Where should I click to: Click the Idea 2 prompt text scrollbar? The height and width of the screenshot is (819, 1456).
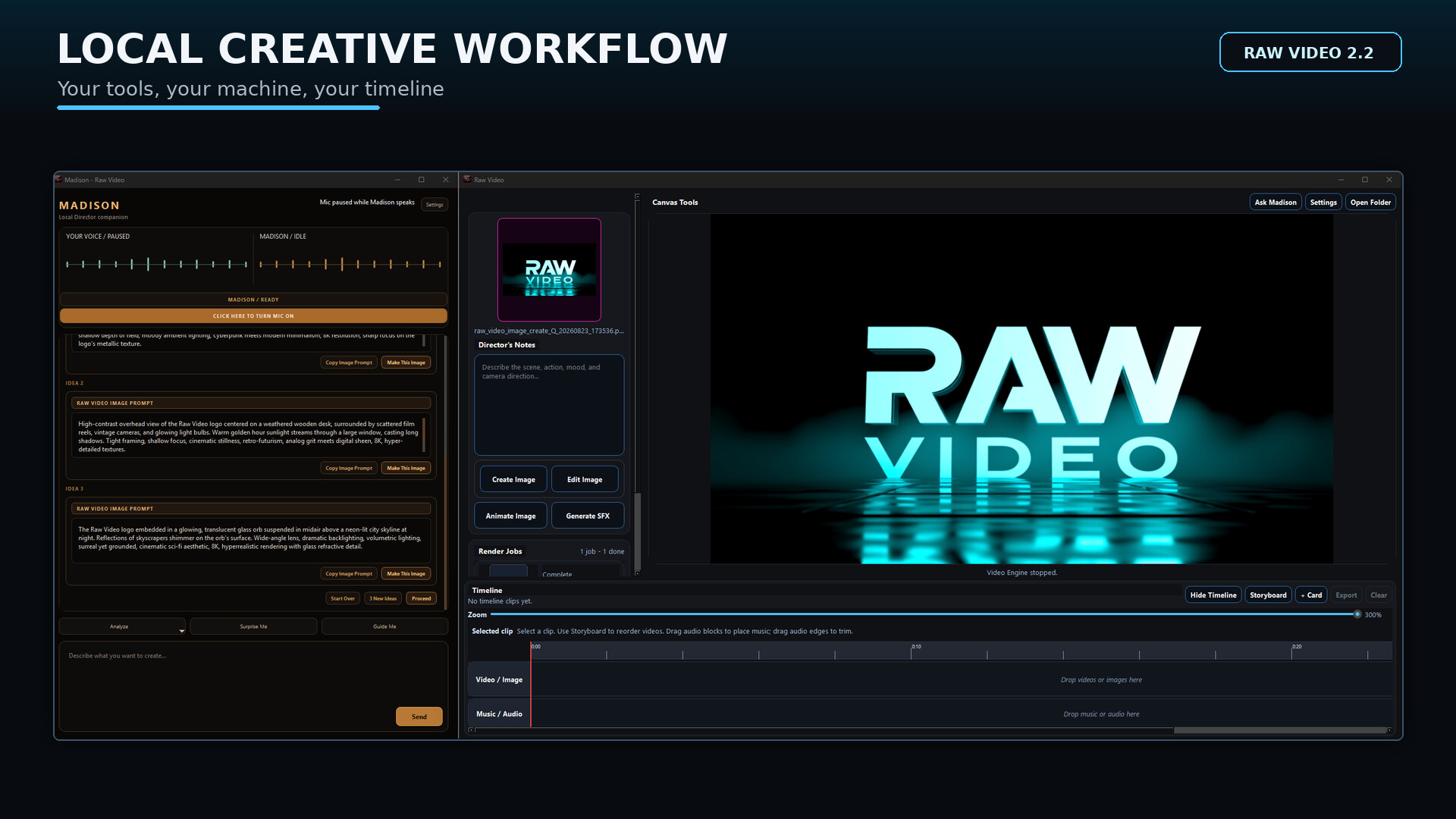424,435
